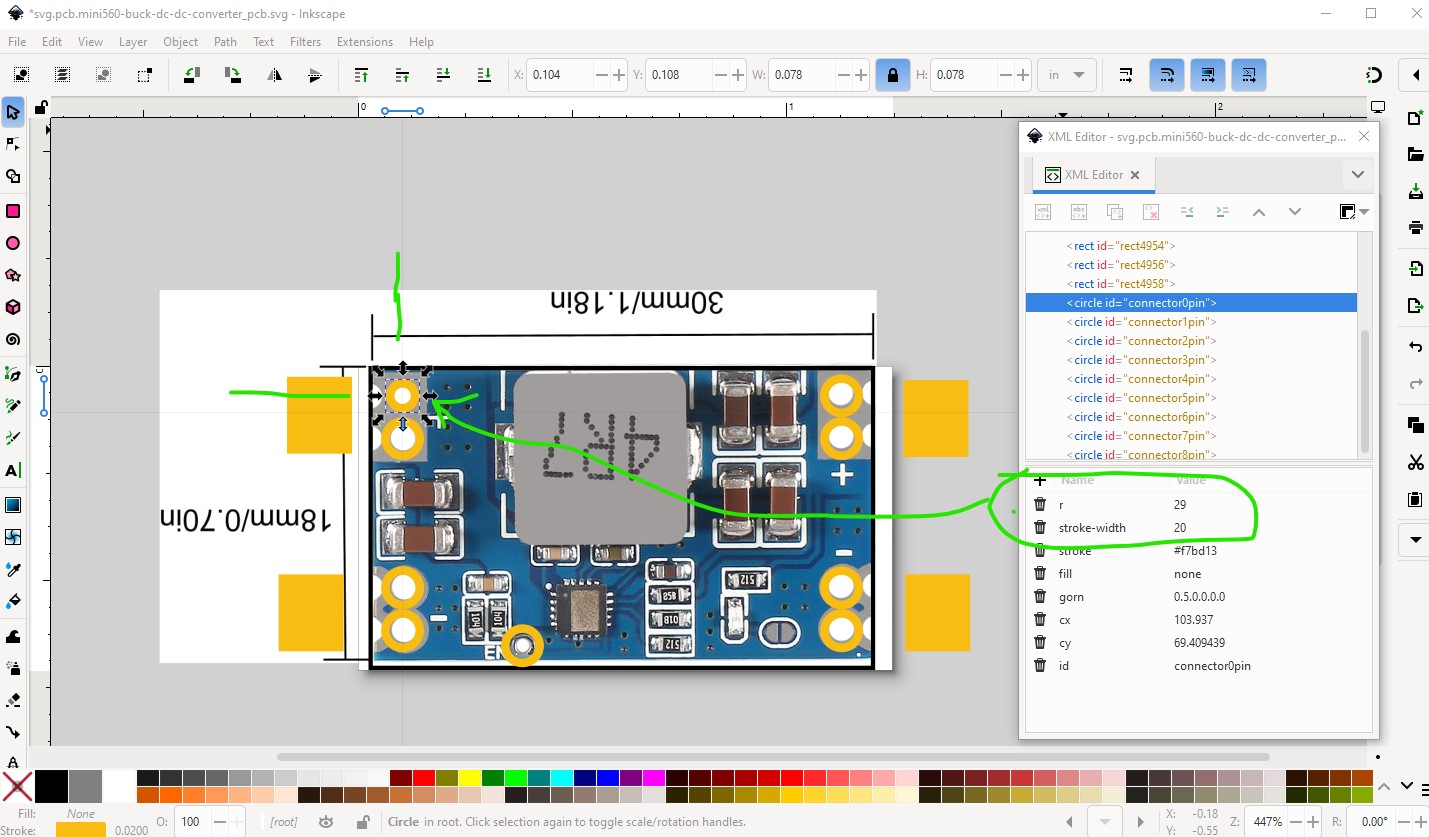The width and height of the screenshot is (1429, 837).
Task: Click the black color swatch in palette
Action: click(52, 786)
